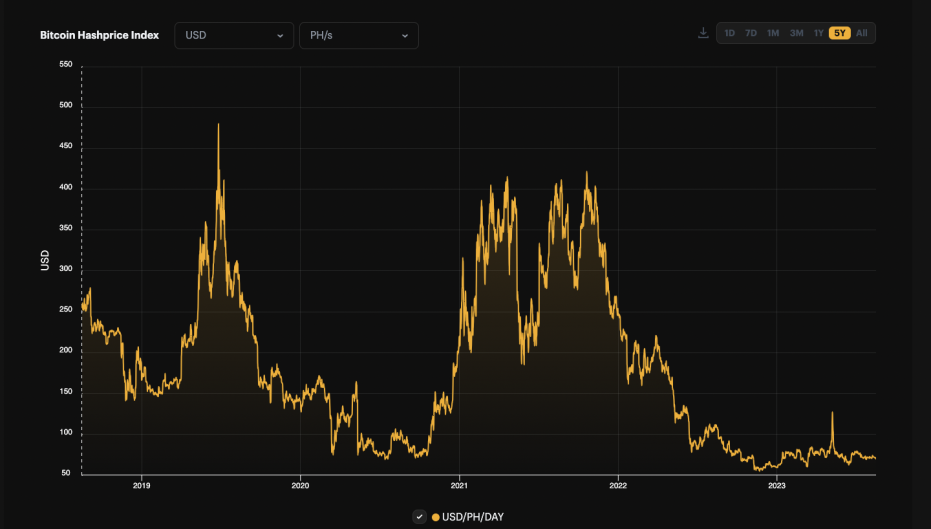Show All time history range
Screen dimensions: 931x529
(862, 33)
